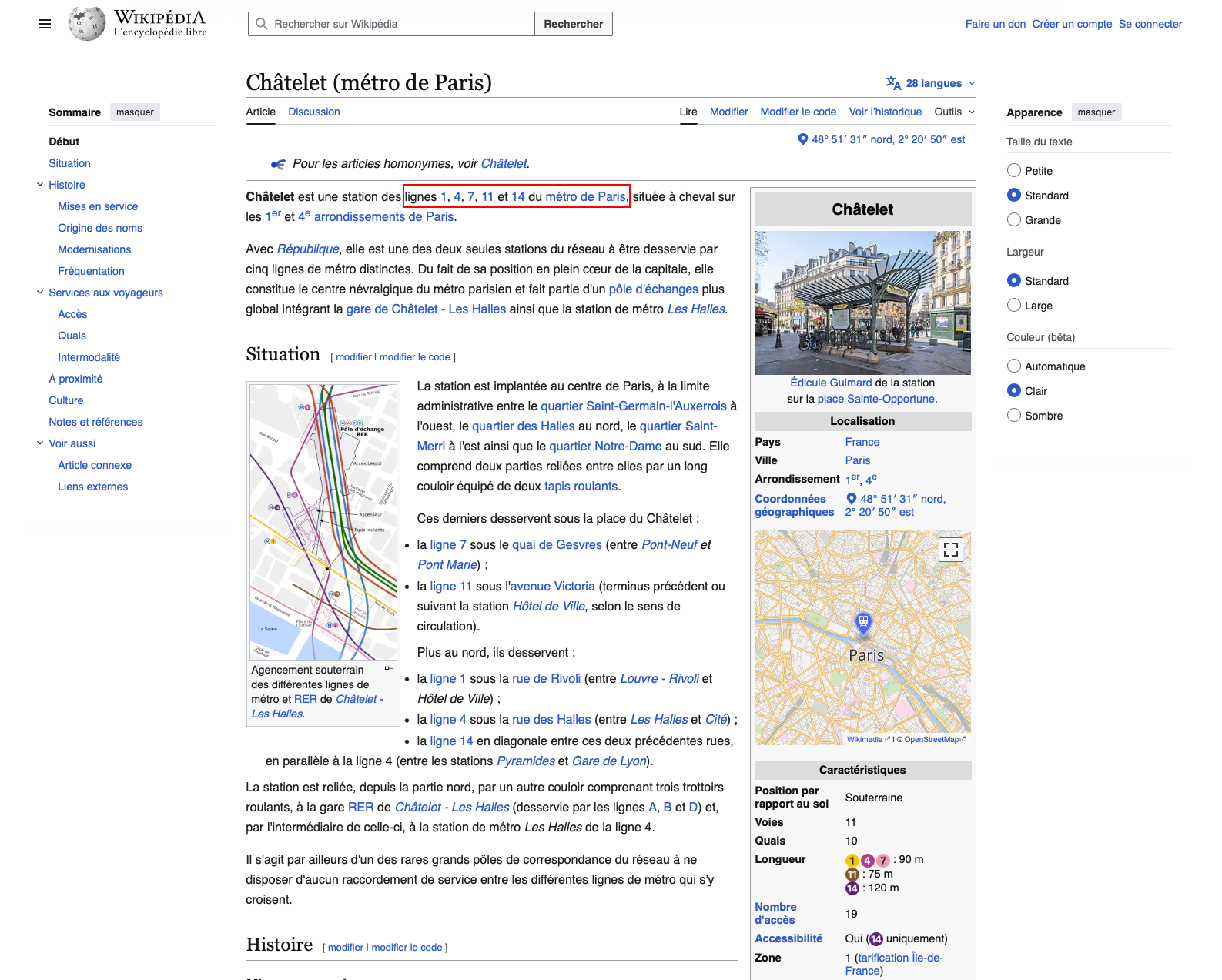
Task: Switch to the Discussion tab
Action: point(314,112)
